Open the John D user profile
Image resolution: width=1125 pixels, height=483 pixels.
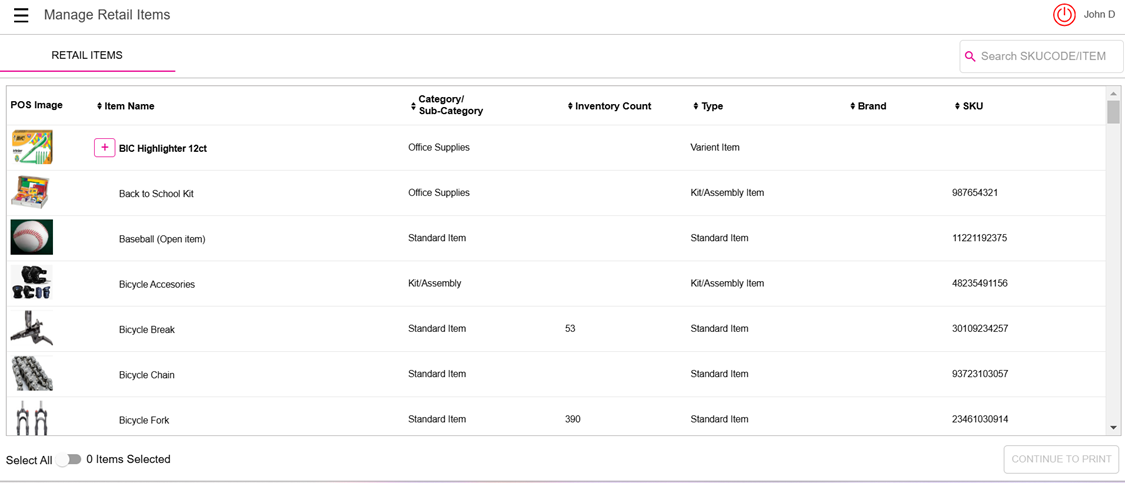pyautogui.click(x=1099, y=15)
